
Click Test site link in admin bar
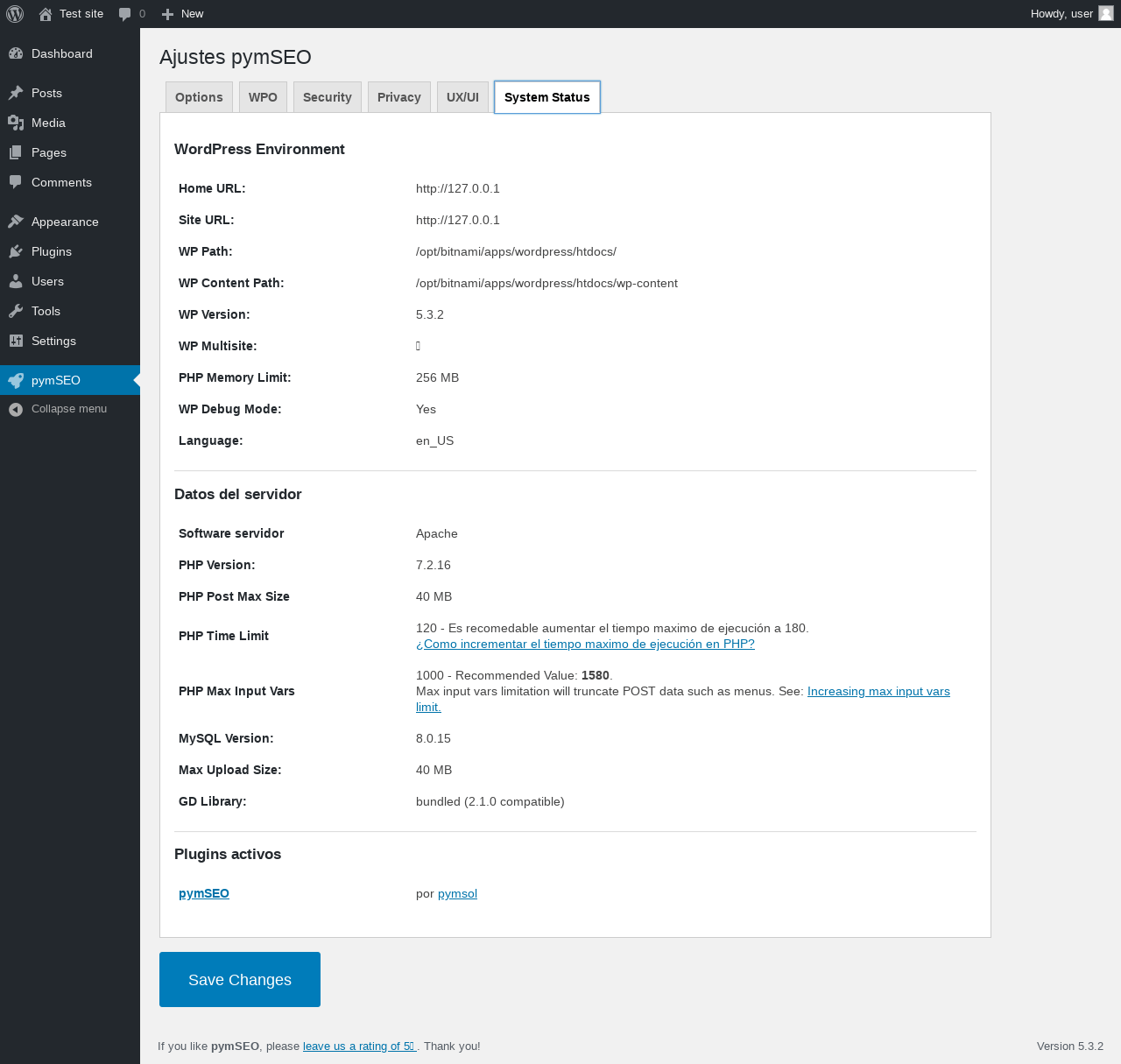81,14
